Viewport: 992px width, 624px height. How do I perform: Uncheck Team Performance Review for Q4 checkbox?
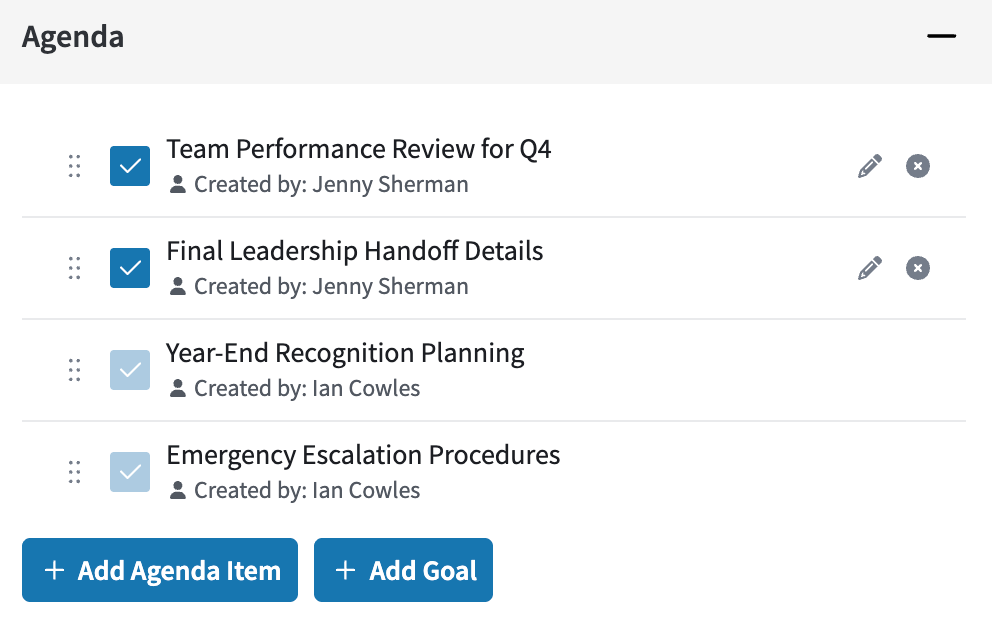(x=130, y=166)
